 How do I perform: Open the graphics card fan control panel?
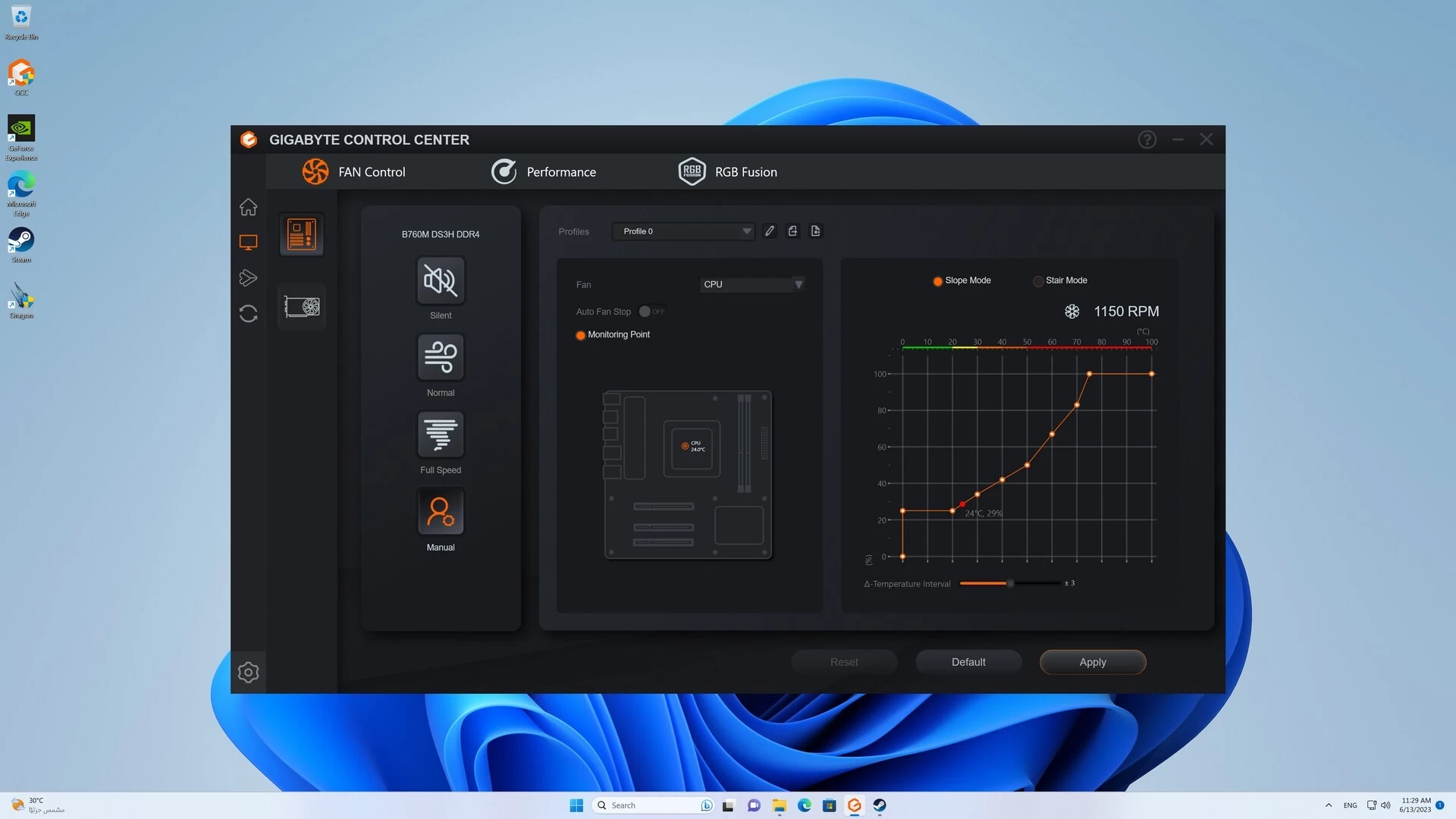coord(301,306)
